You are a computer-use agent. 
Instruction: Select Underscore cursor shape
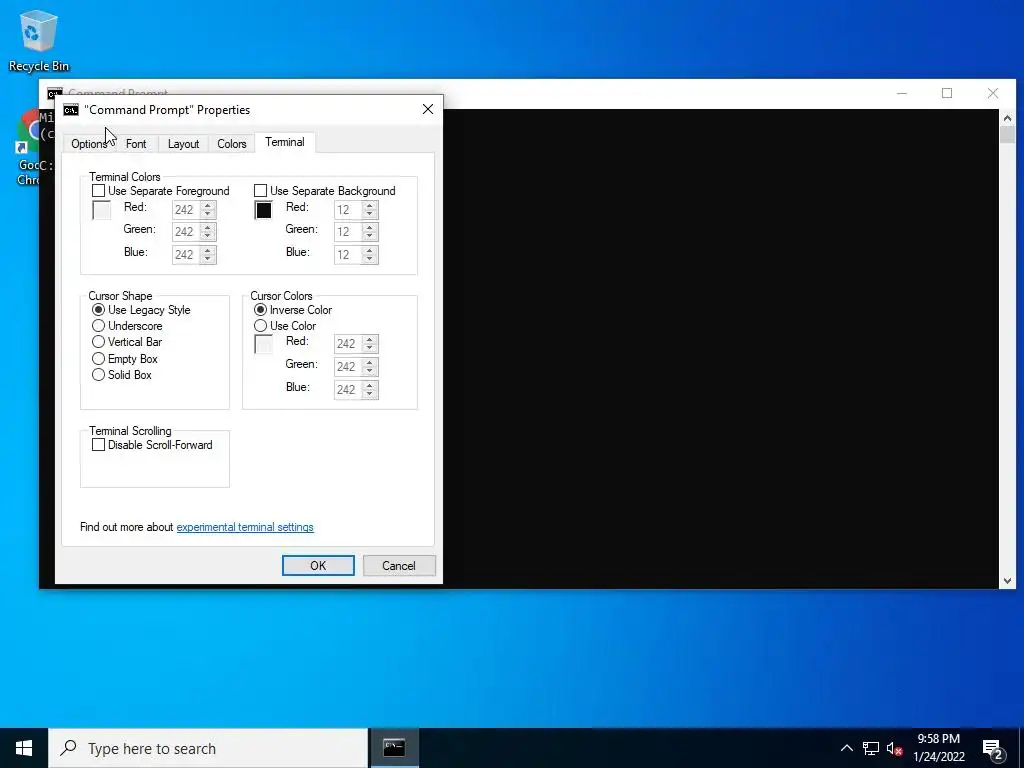coord(99,325)
